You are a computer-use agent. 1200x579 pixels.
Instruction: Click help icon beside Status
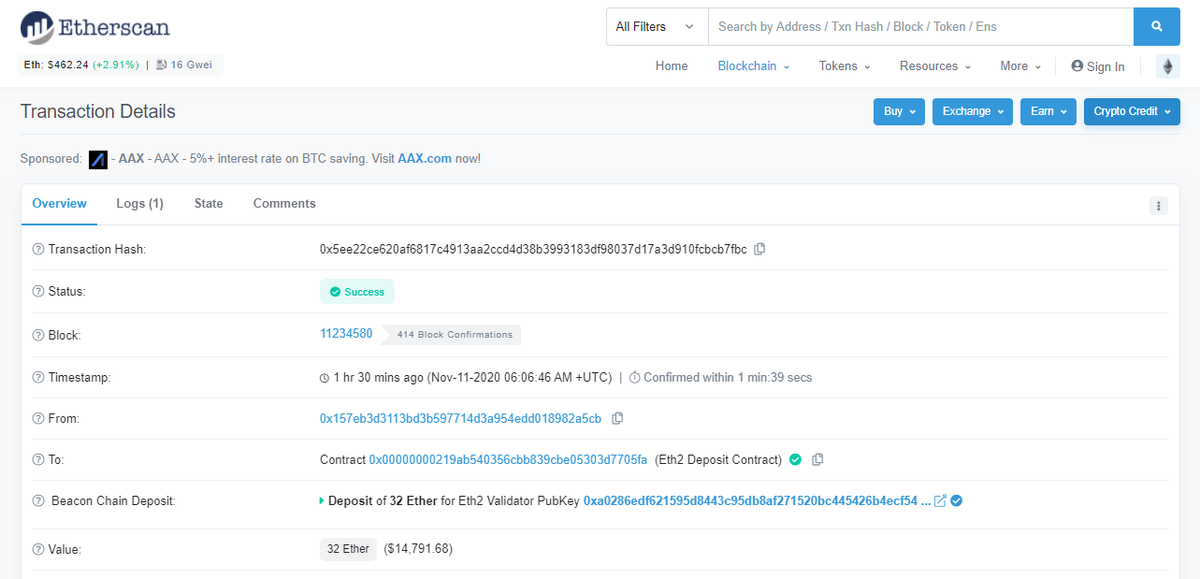(x=38, y=292)
